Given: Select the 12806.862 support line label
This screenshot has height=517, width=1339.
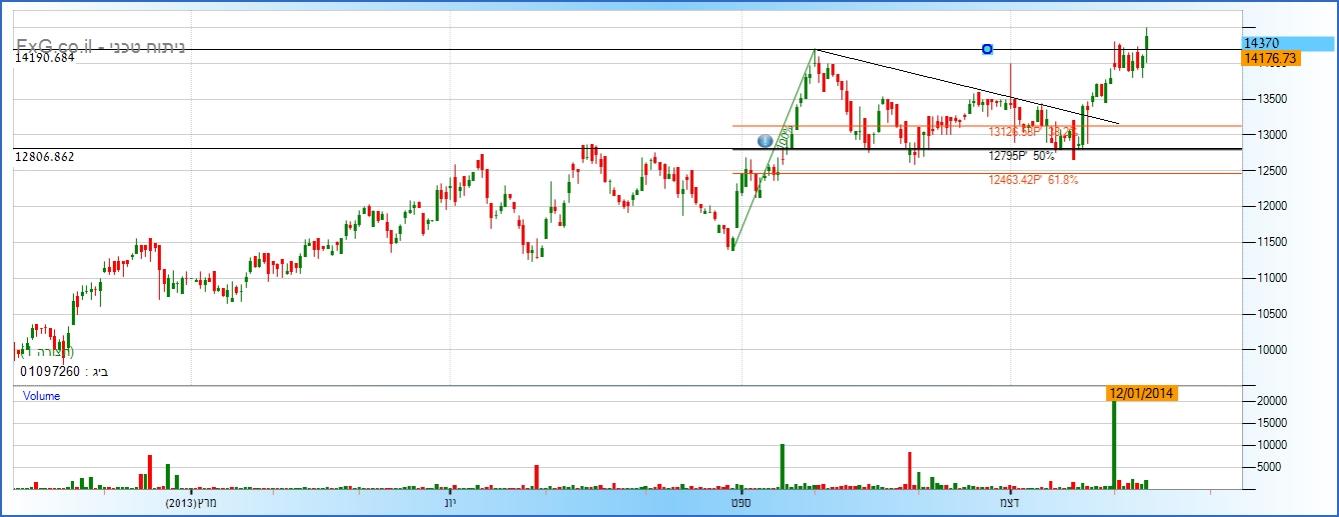Looking at the screenshot, I should point(45,157).
